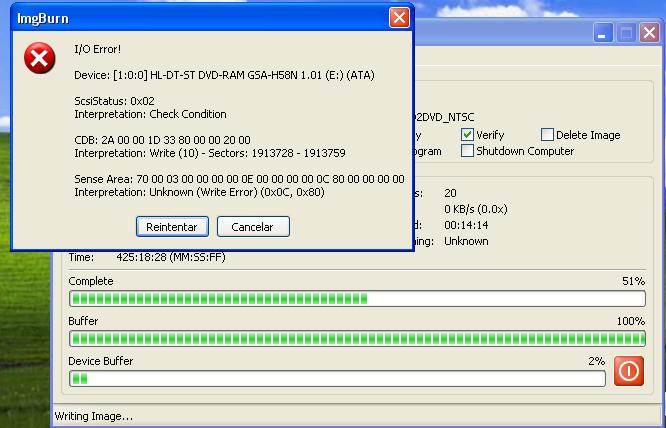
Task: Click the Sense Area hex line
Action: pos(239,179)
